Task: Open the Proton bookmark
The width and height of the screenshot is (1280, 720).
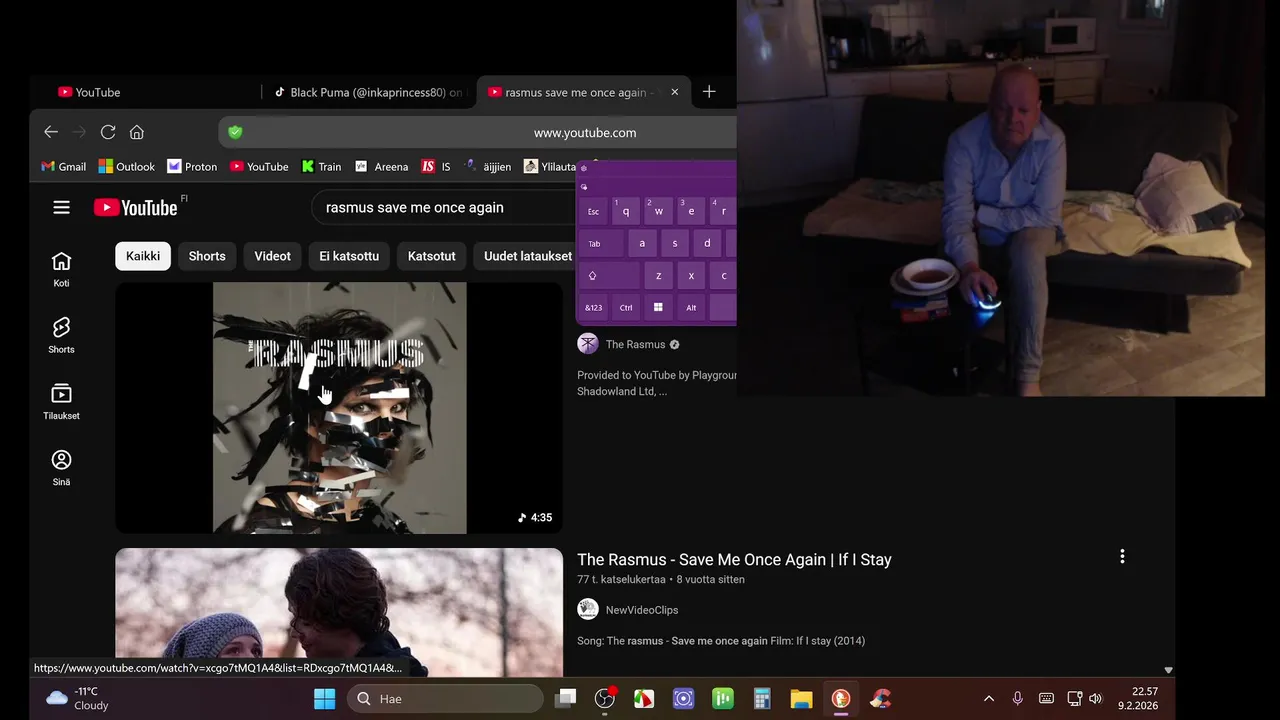Action: (x=192, y=167)
